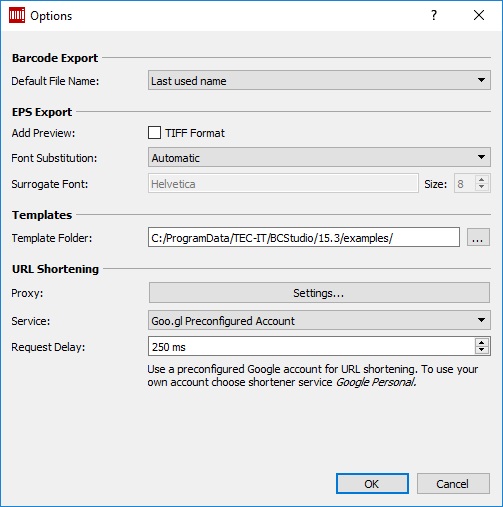Click the EPS Export section heading
This screenshot has width=503, height=507.
pos(42,112)
